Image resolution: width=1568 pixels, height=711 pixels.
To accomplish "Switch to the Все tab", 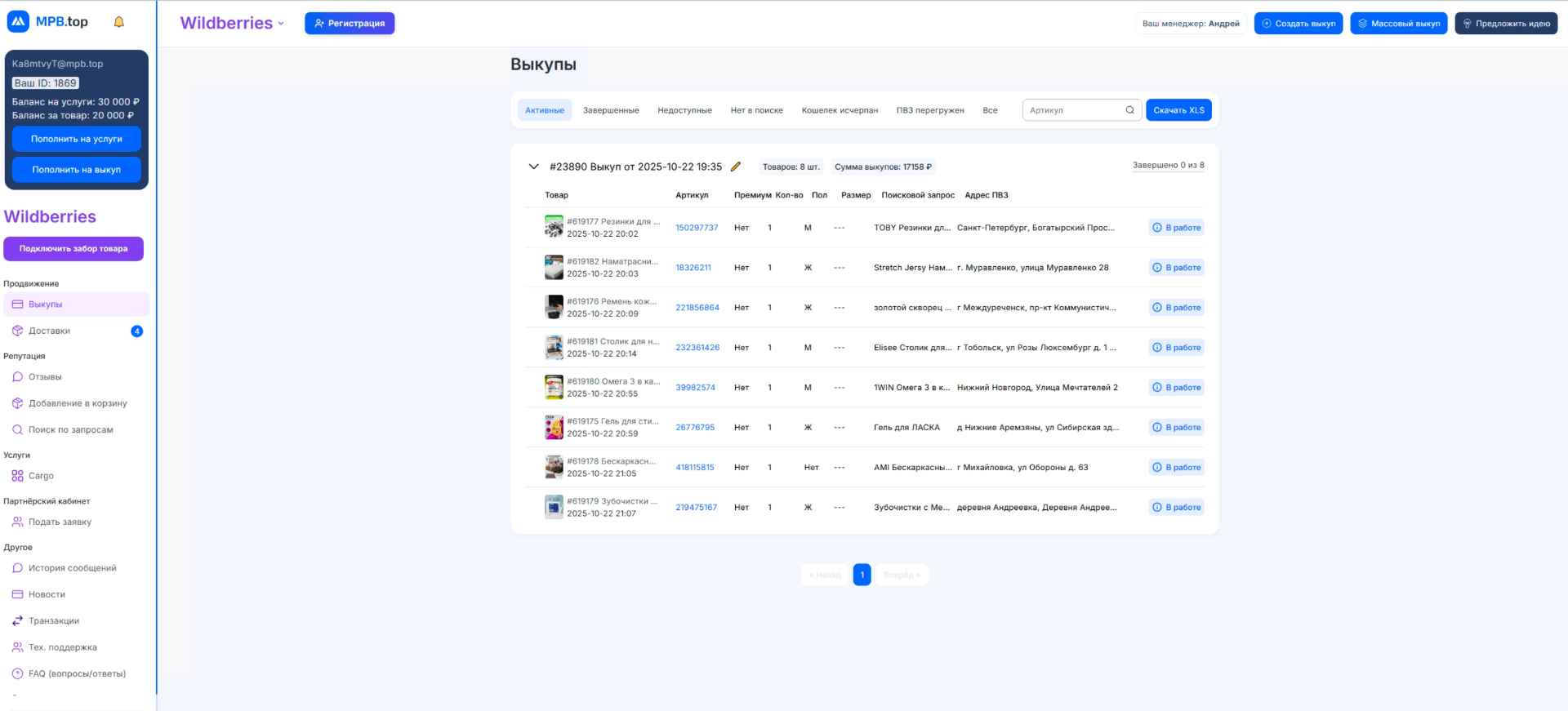I will click(x=990, y=110).
